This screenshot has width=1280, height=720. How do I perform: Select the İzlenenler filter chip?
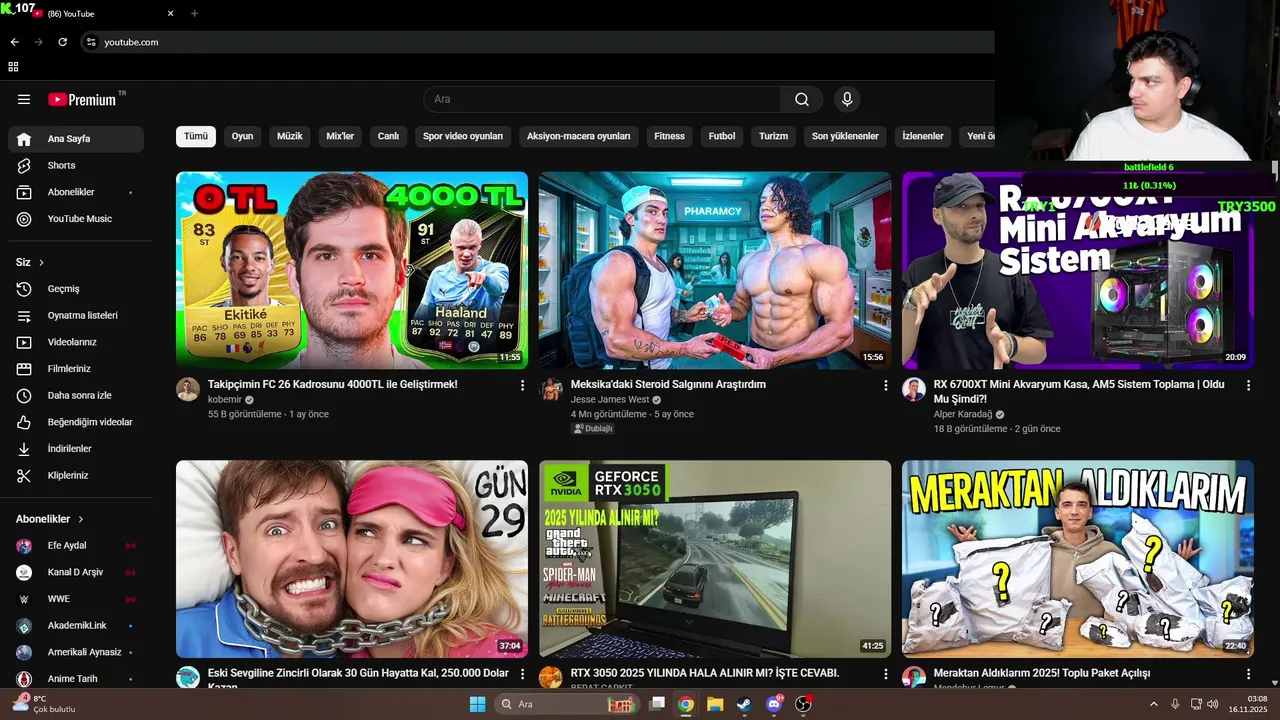pos(923,136)
